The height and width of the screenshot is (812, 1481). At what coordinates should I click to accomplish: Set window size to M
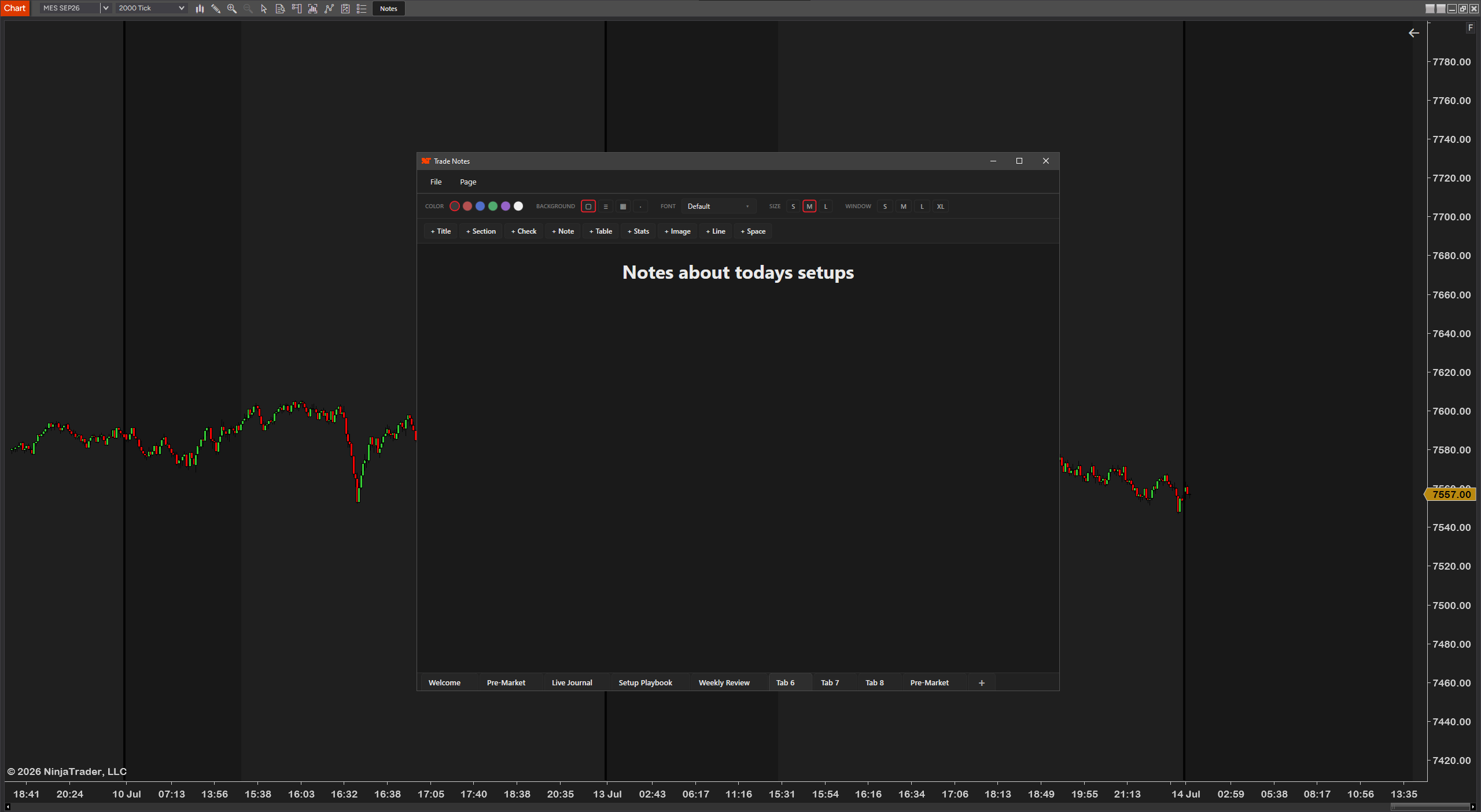coord(903,206)
